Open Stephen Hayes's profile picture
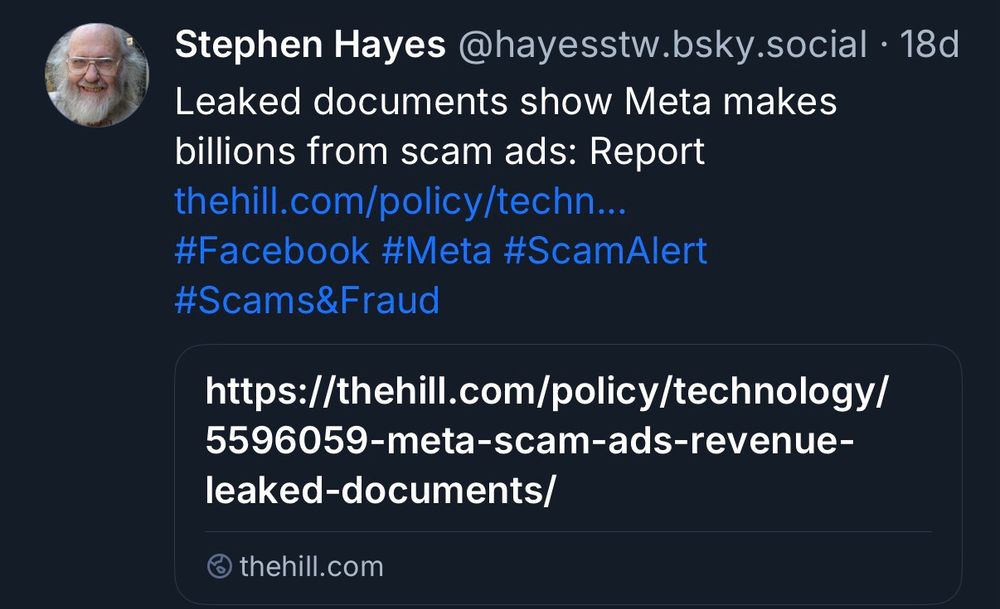 point(97,70)
